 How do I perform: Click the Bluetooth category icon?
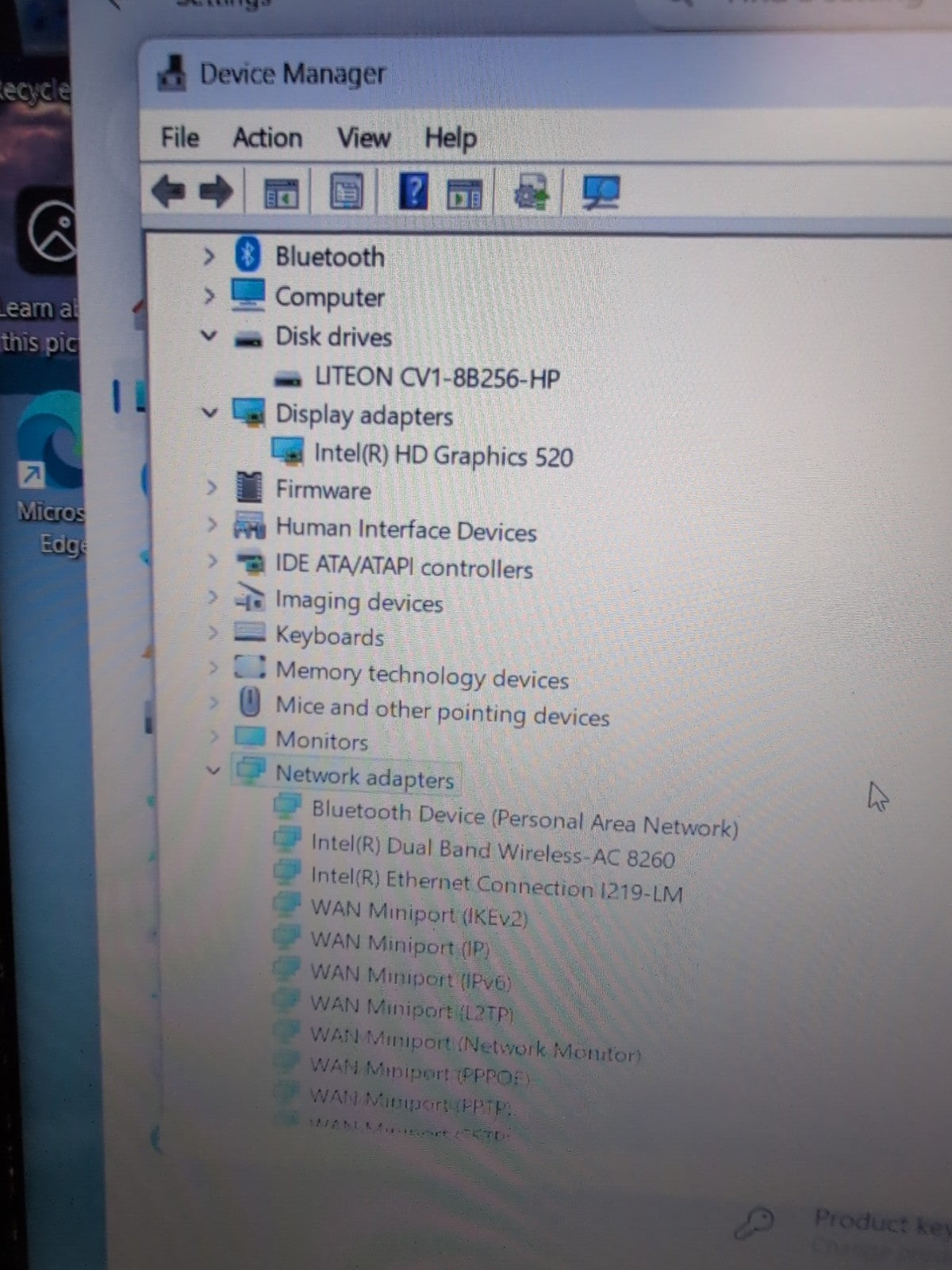pyautogui.click(x=248, y=255)
